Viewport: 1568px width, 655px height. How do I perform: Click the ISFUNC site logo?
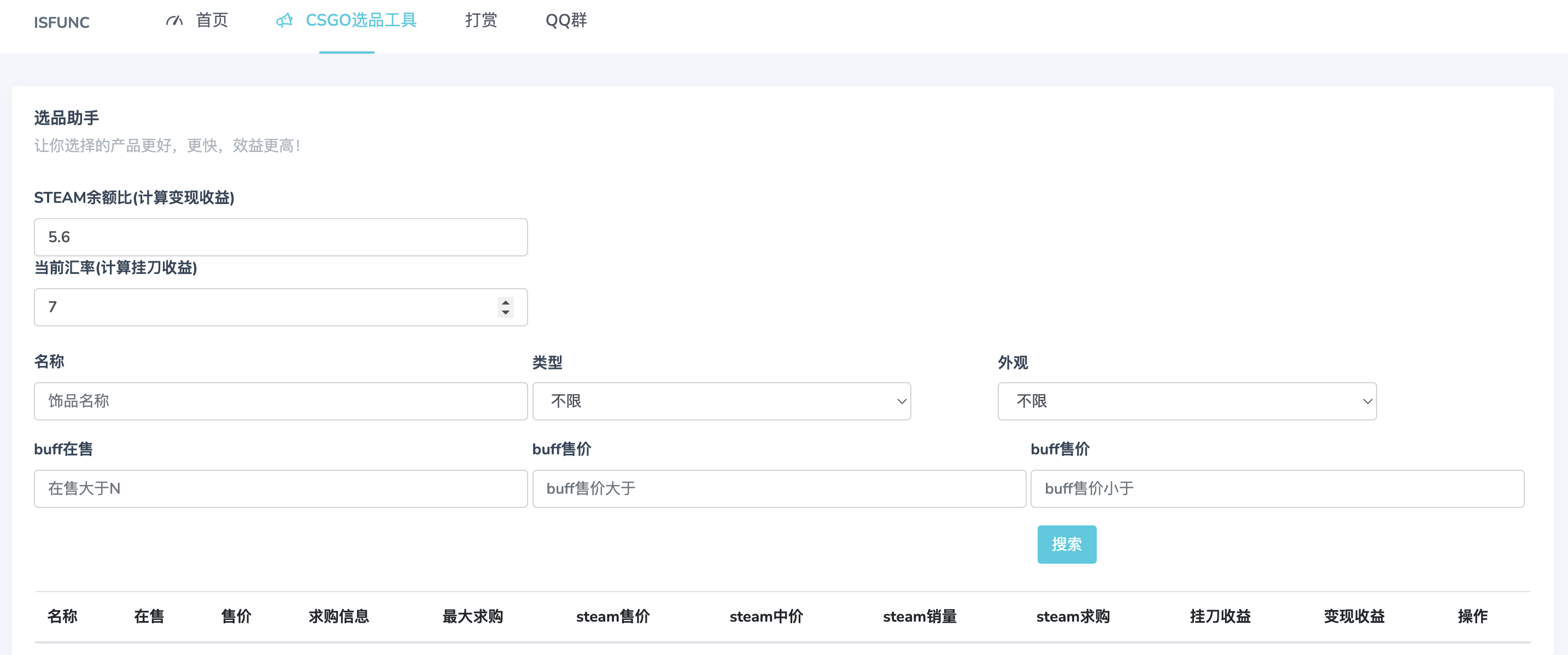[x=61, y=22]
